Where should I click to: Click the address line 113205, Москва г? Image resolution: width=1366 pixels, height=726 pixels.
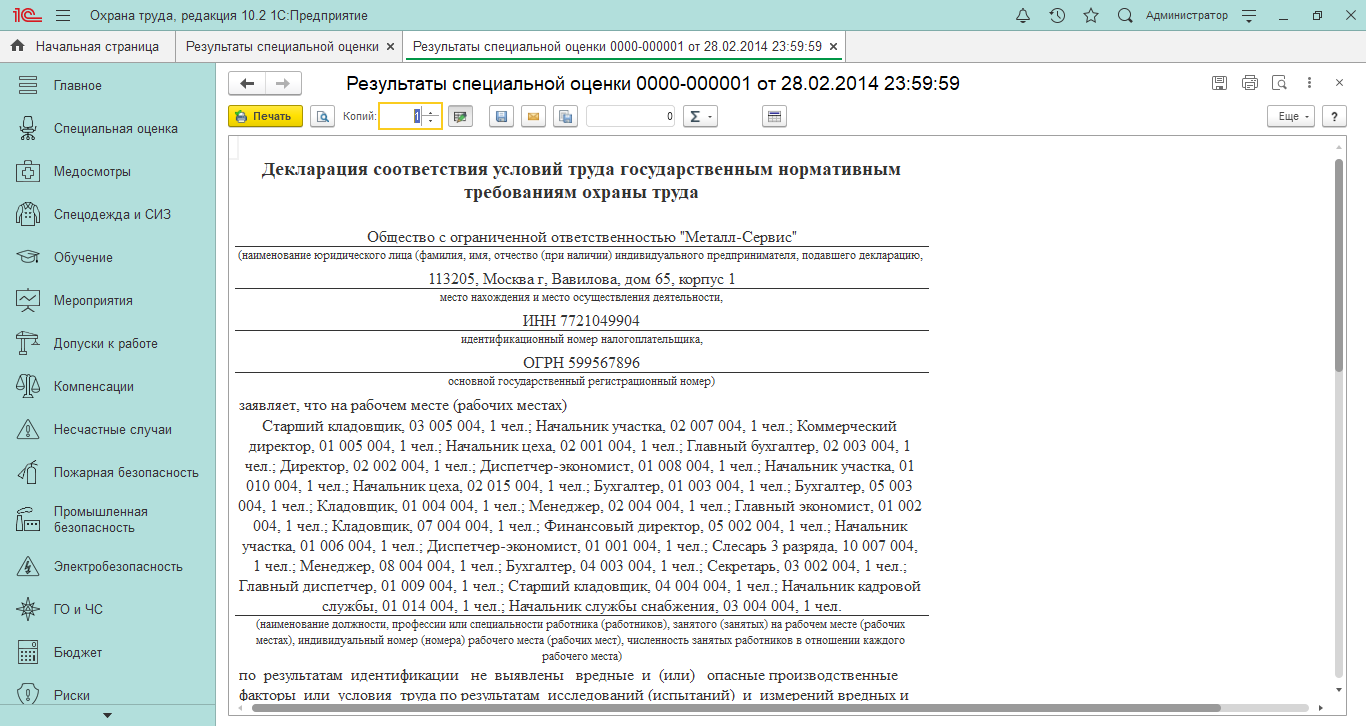(581, 279)
